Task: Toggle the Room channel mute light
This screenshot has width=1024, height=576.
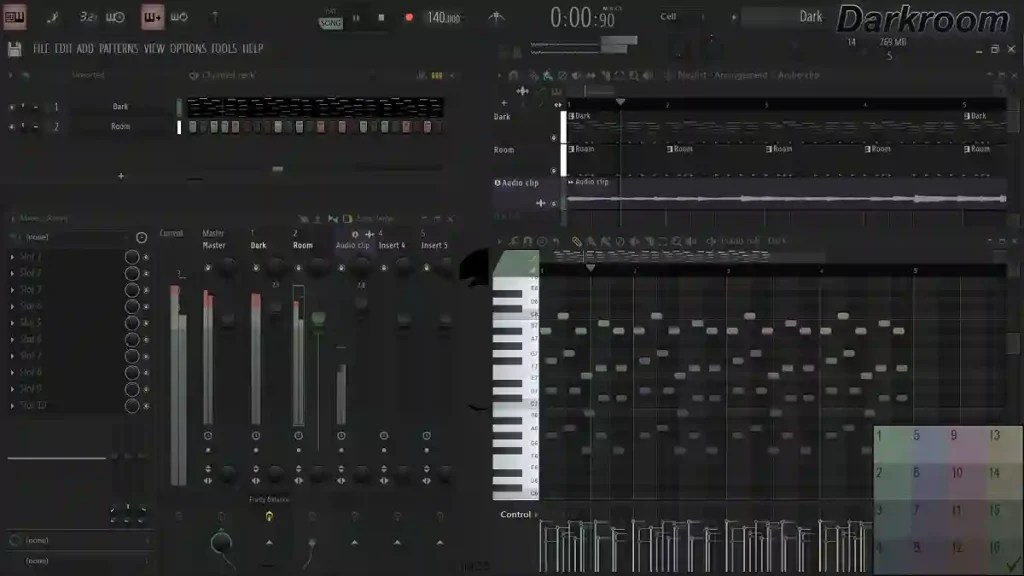Action: (12, 127)
